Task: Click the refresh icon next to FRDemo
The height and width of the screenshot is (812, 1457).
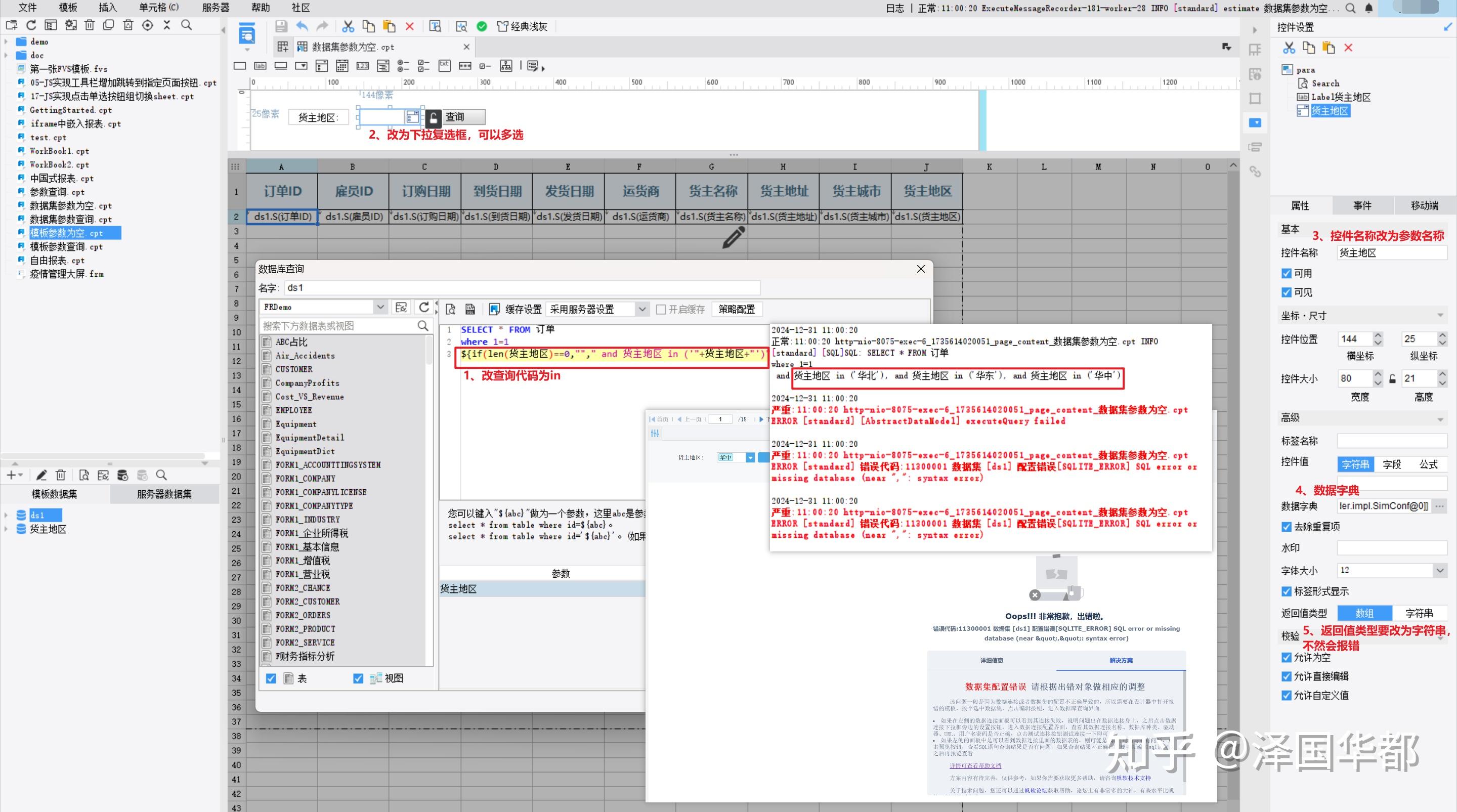Action: coord(423,307)
